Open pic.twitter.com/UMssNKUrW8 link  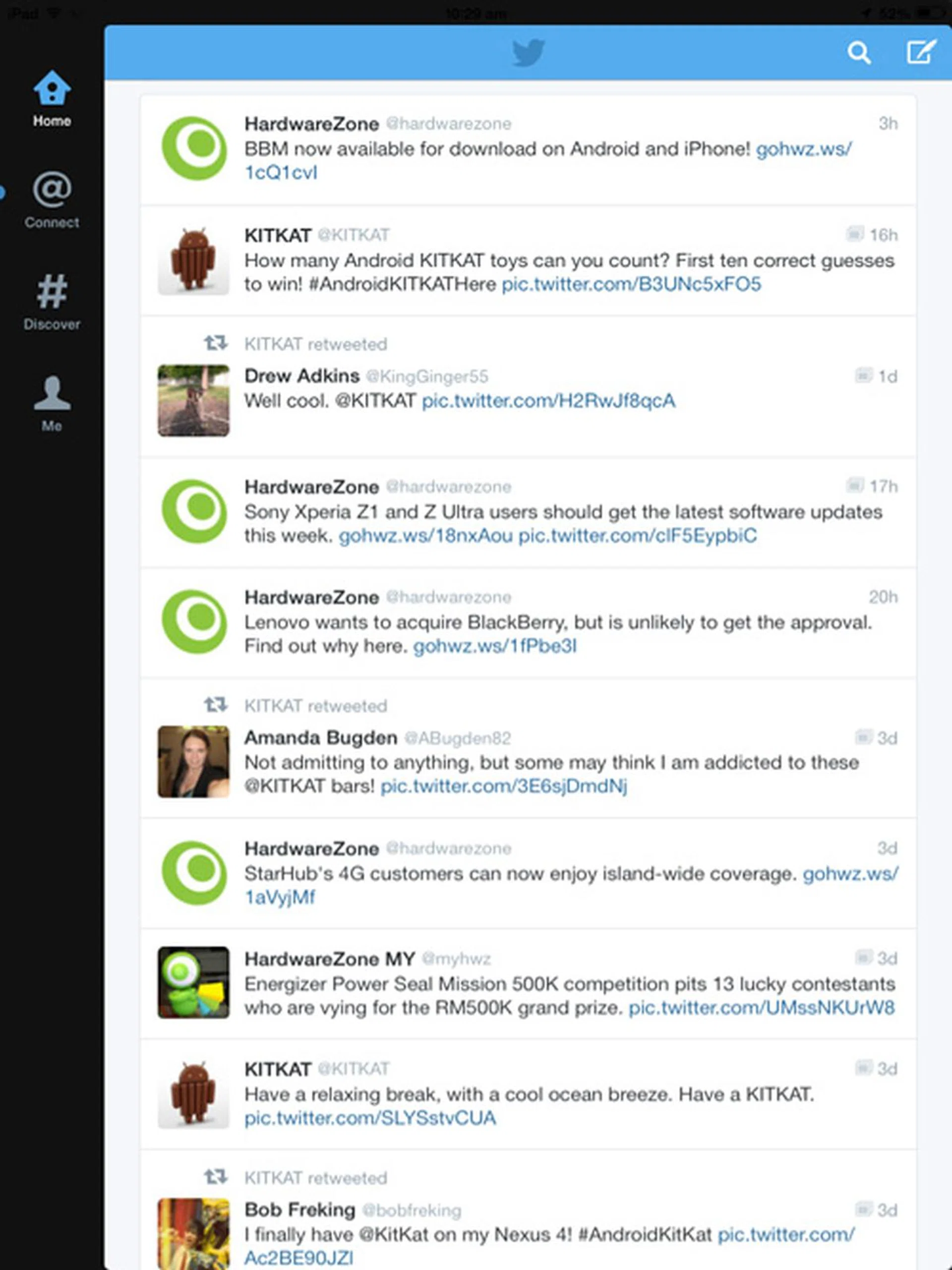[762, 1008]
